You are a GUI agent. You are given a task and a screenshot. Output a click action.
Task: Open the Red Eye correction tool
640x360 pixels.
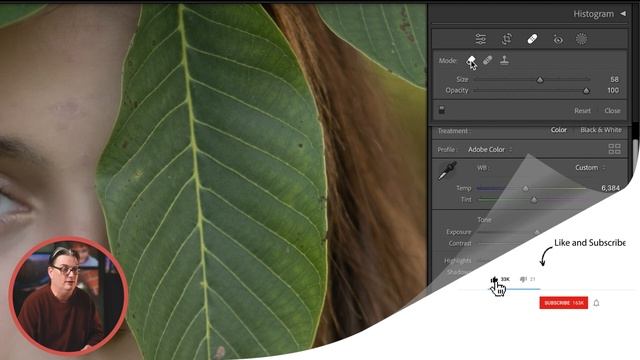pyautogui.click(x=558, y=40)
